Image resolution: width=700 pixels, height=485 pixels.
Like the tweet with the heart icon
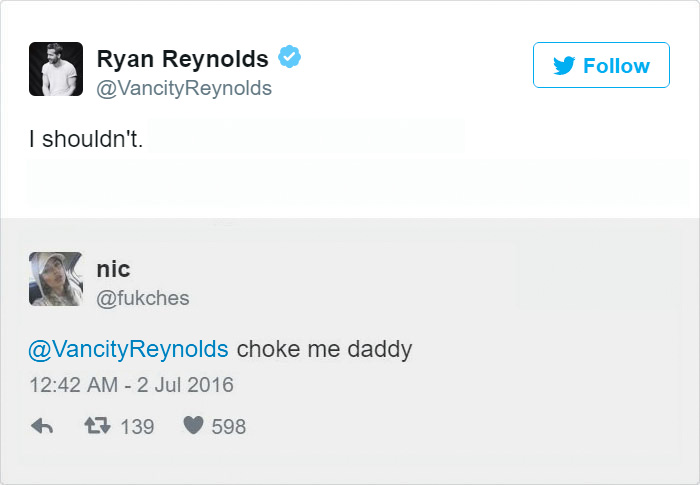tap(193, 427)
